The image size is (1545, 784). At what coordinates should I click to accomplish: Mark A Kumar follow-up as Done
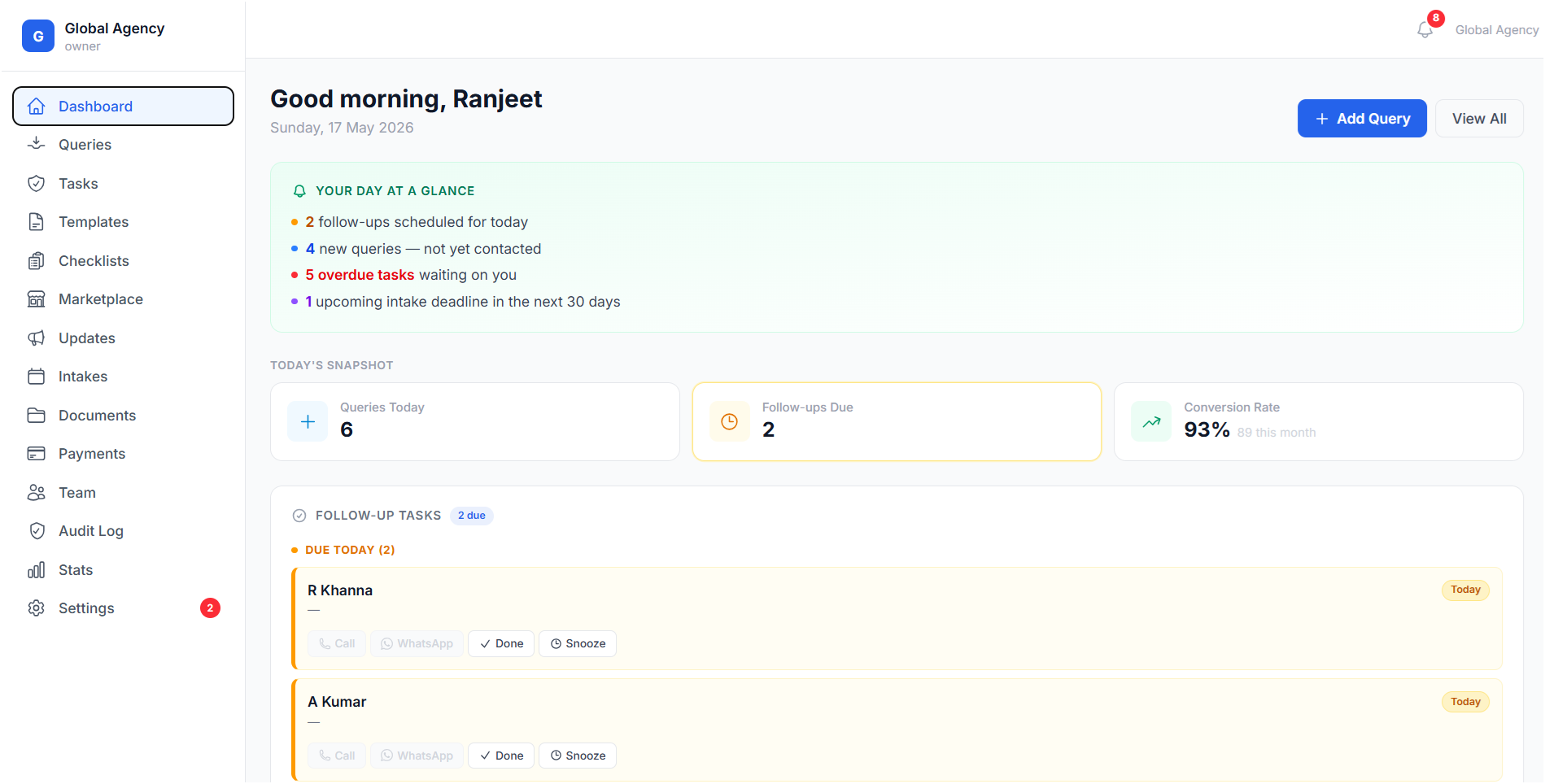pyautogui.click(x=501, y=756)
